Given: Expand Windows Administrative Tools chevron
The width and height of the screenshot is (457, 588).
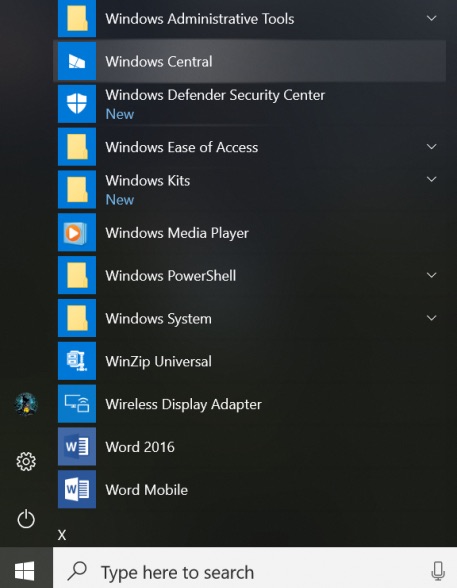Looking at the screenshot, I should 432,18.
